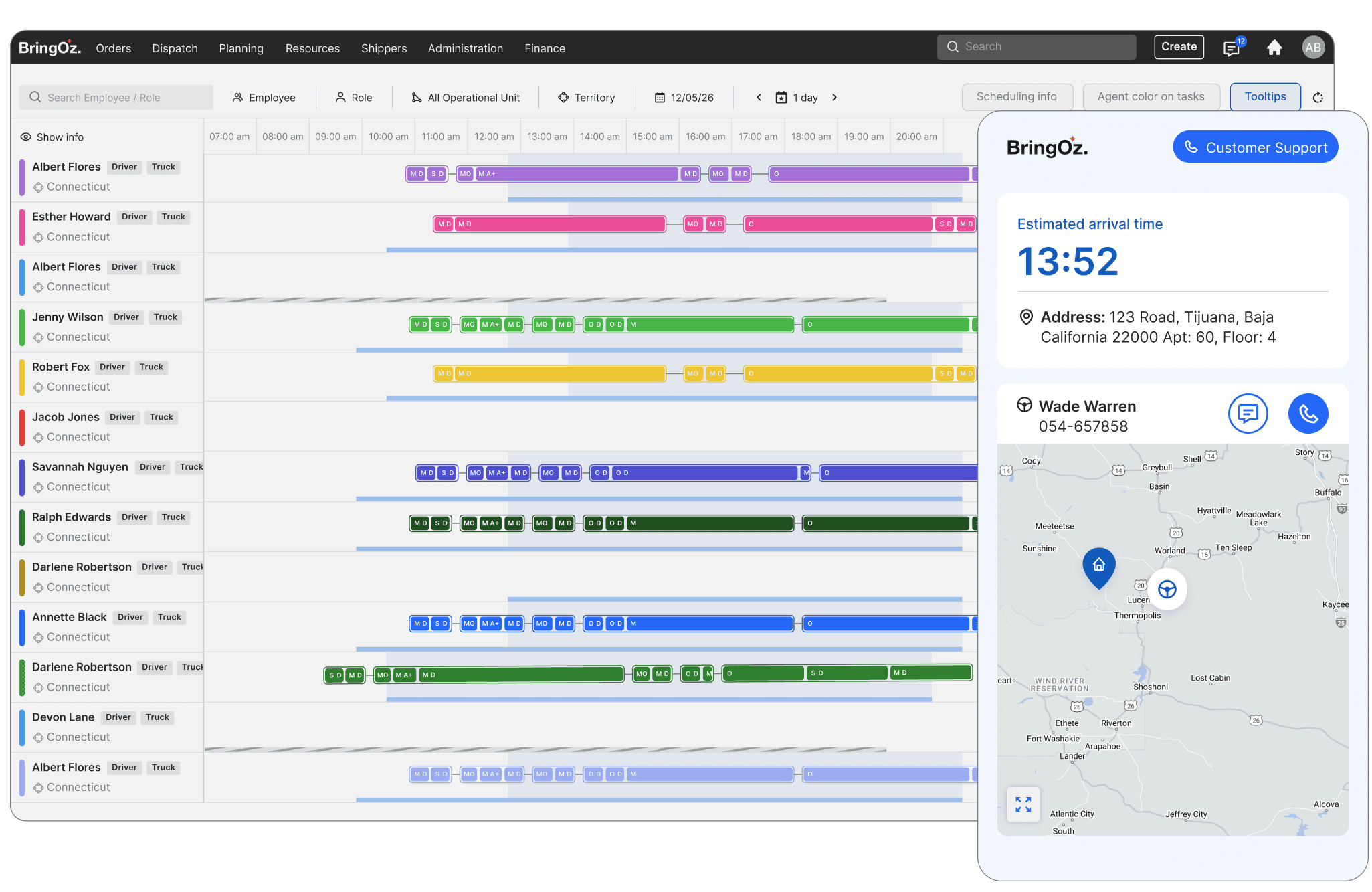The image size is (1372, 892).
Task: Go to next day with right chevron
Action: 834,98
